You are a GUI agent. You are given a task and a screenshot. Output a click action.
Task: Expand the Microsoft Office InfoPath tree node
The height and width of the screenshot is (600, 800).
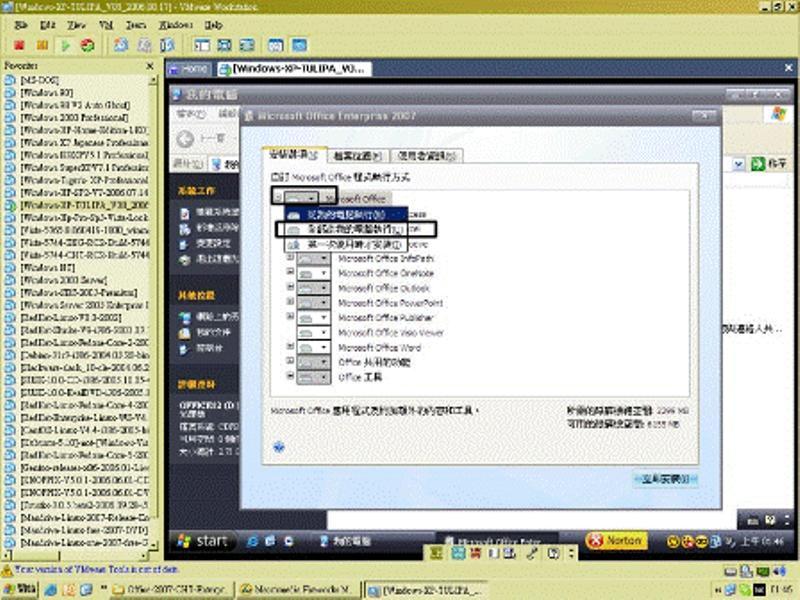point(290,258)
